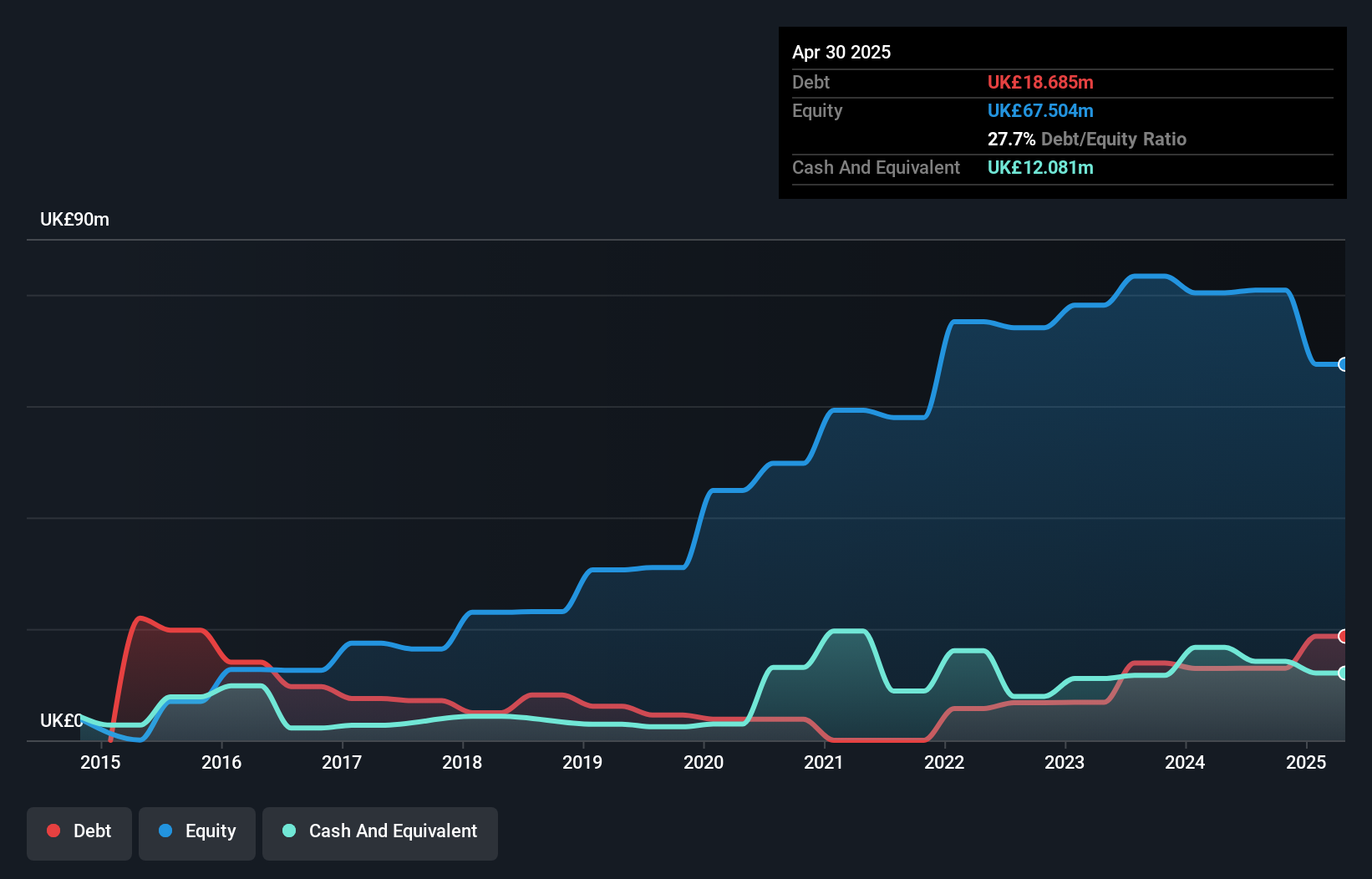Toggle the Cash And Equivalent series visibility
The width and height of the screenshot is (1372, 879).
(x=380, y=831)
